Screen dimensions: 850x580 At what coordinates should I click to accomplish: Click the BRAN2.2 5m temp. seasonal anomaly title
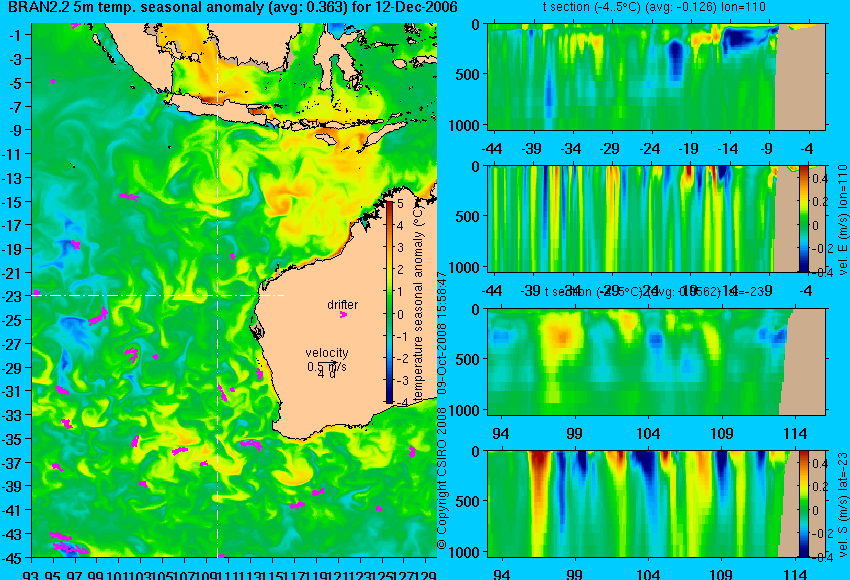click(233, 8)
